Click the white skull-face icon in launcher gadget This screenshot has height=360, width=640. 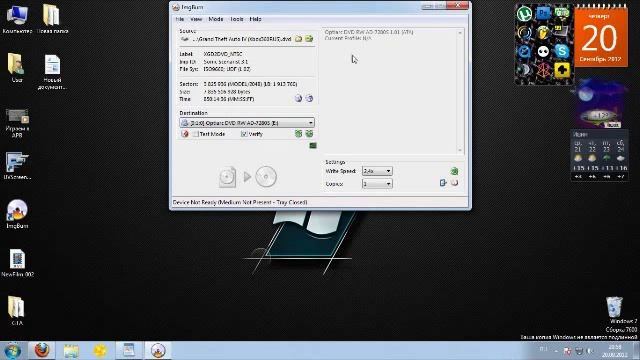(x=543, y=51)
